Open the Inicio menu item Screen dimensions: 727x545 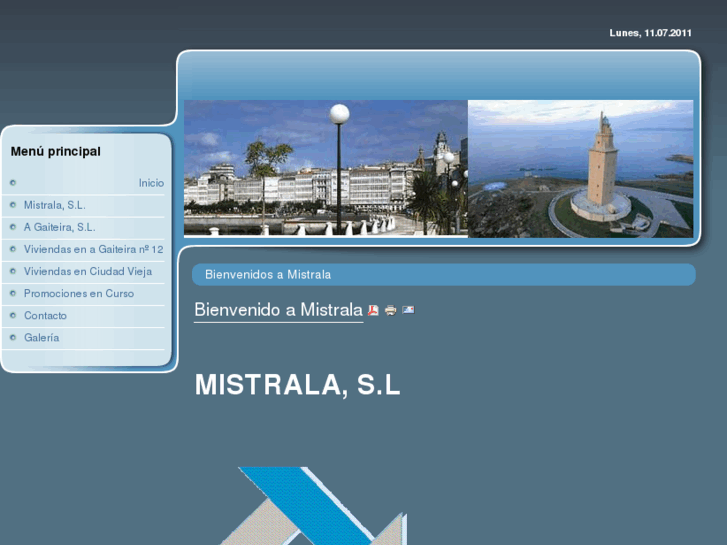pyautogui.click(x=151, y=183)
